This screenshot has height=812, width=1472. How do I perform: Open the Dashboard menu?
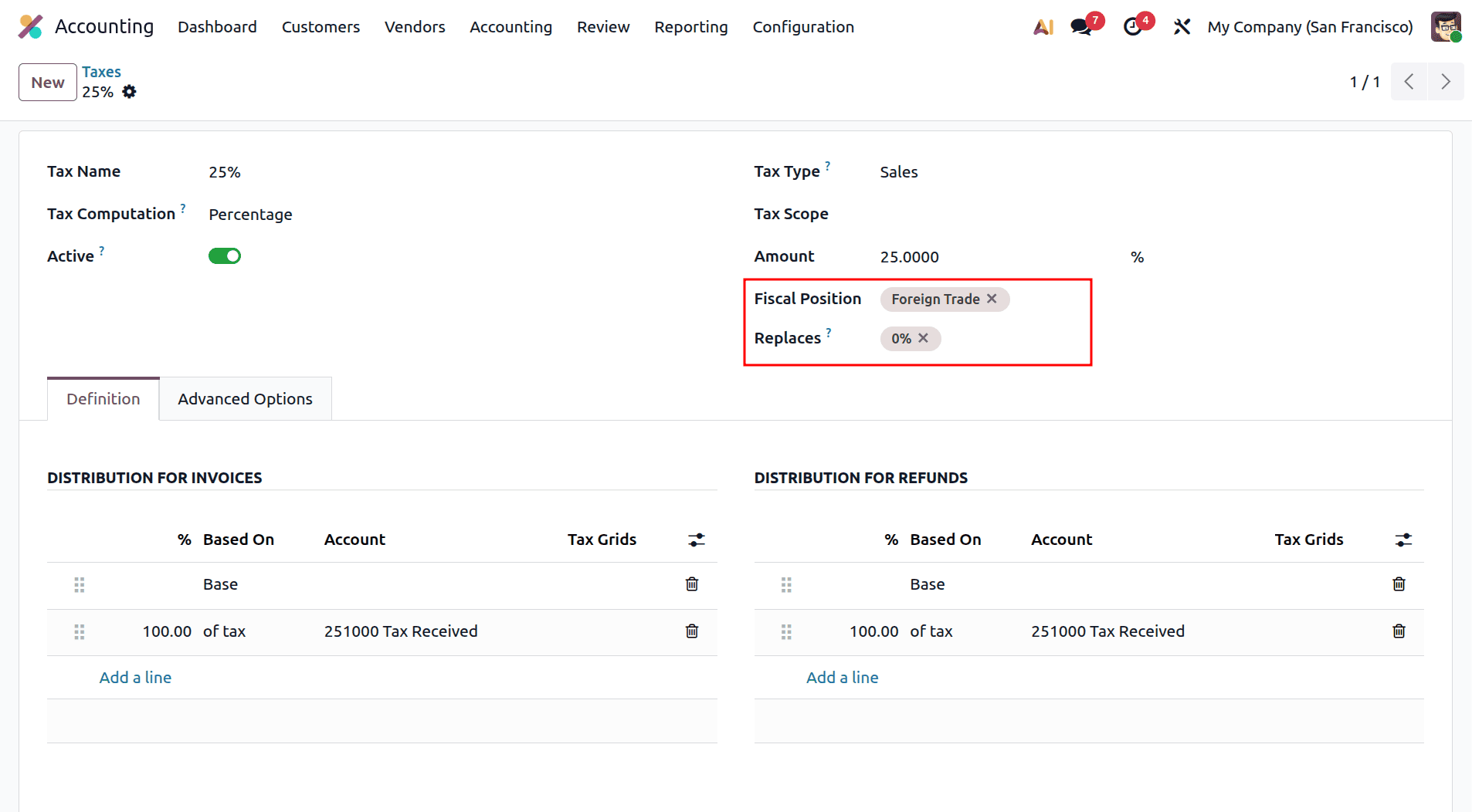click(x=217, y=27)
